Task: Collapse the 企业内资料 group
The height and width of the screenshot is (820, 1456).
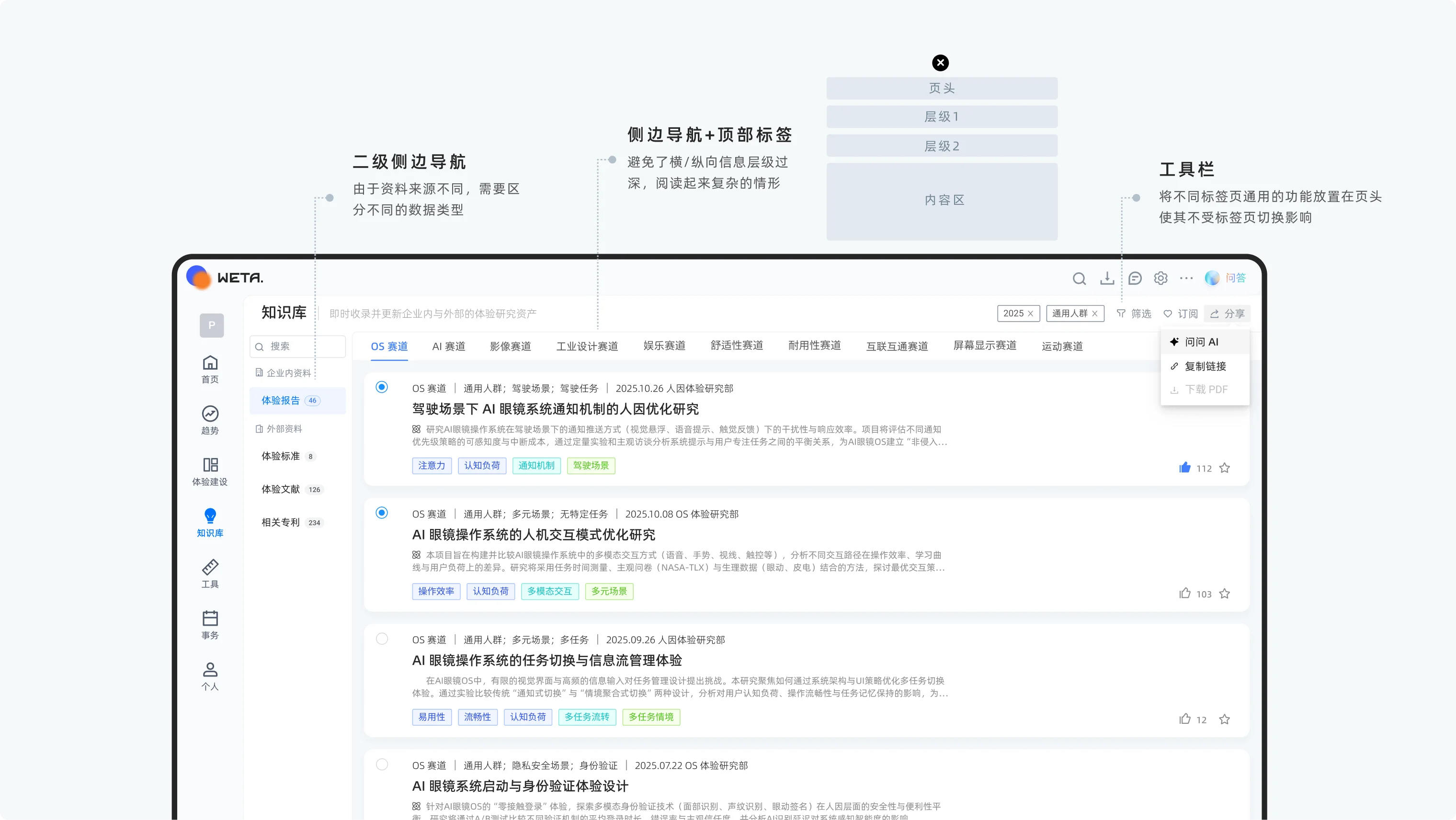Action: pyautogui.click(x=283, y=373)
